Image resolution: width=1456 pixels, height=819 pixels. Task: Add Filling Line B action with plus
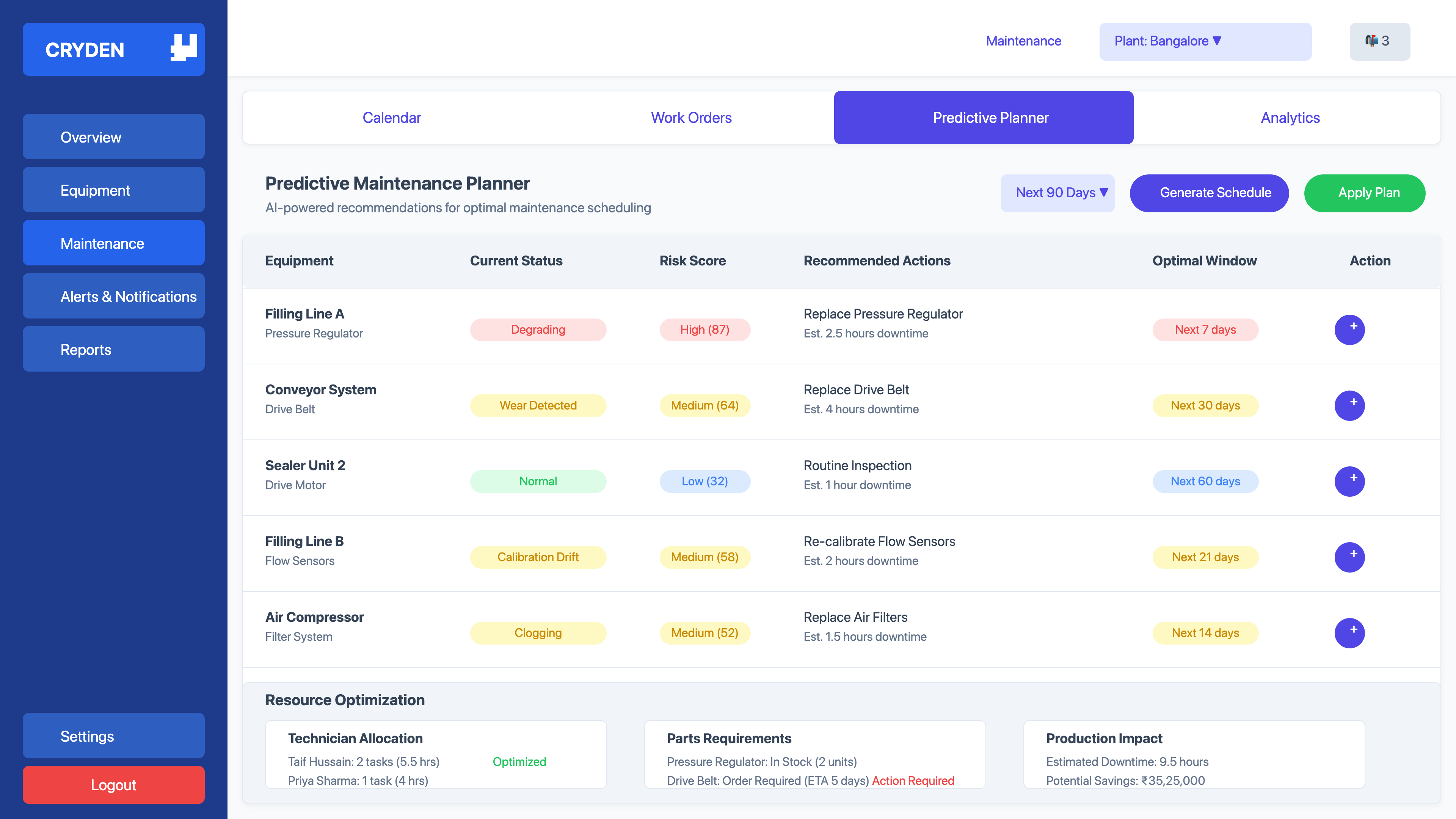1349,557
